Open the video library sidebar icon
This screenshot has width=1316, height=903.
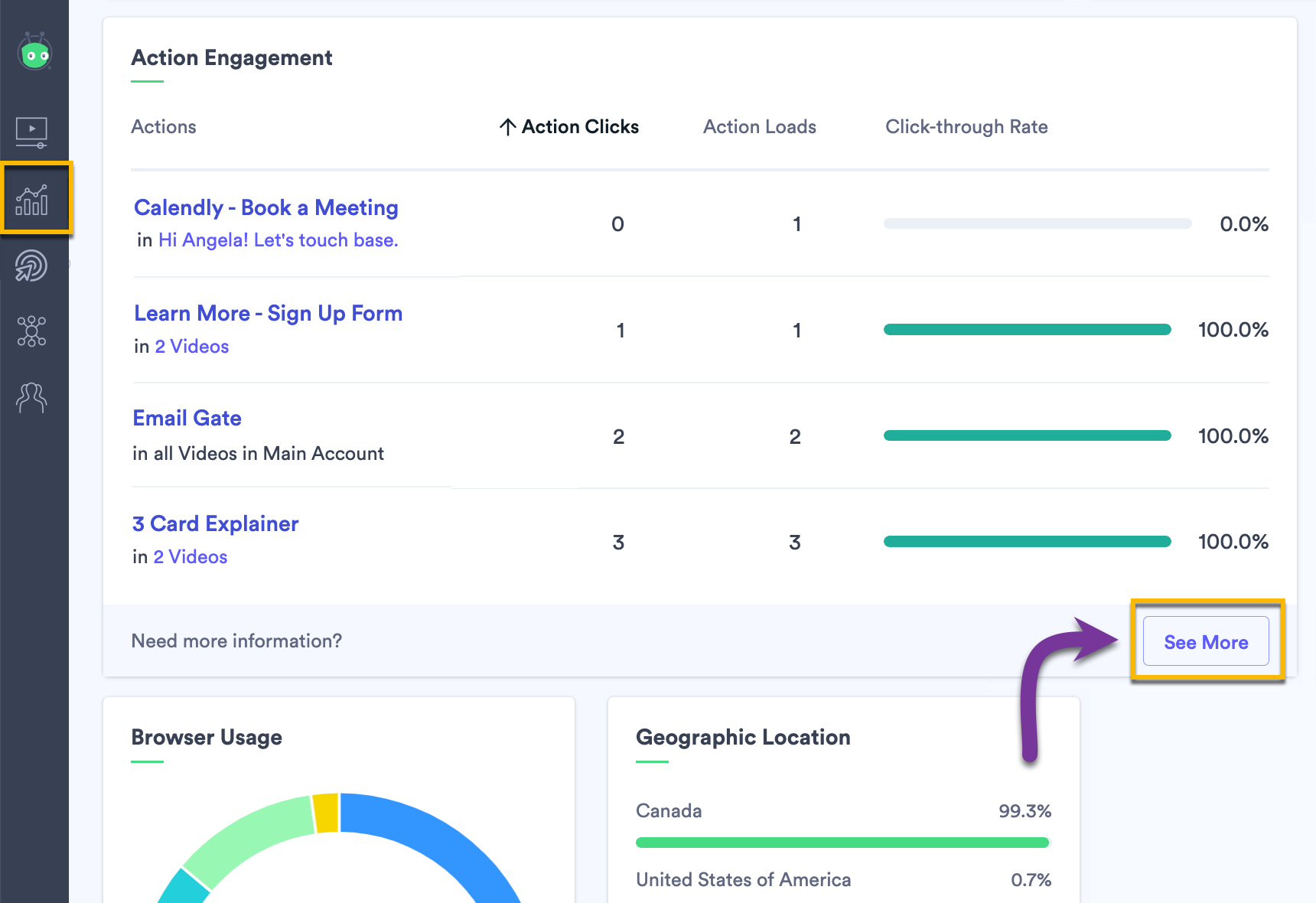pos(31,132)
